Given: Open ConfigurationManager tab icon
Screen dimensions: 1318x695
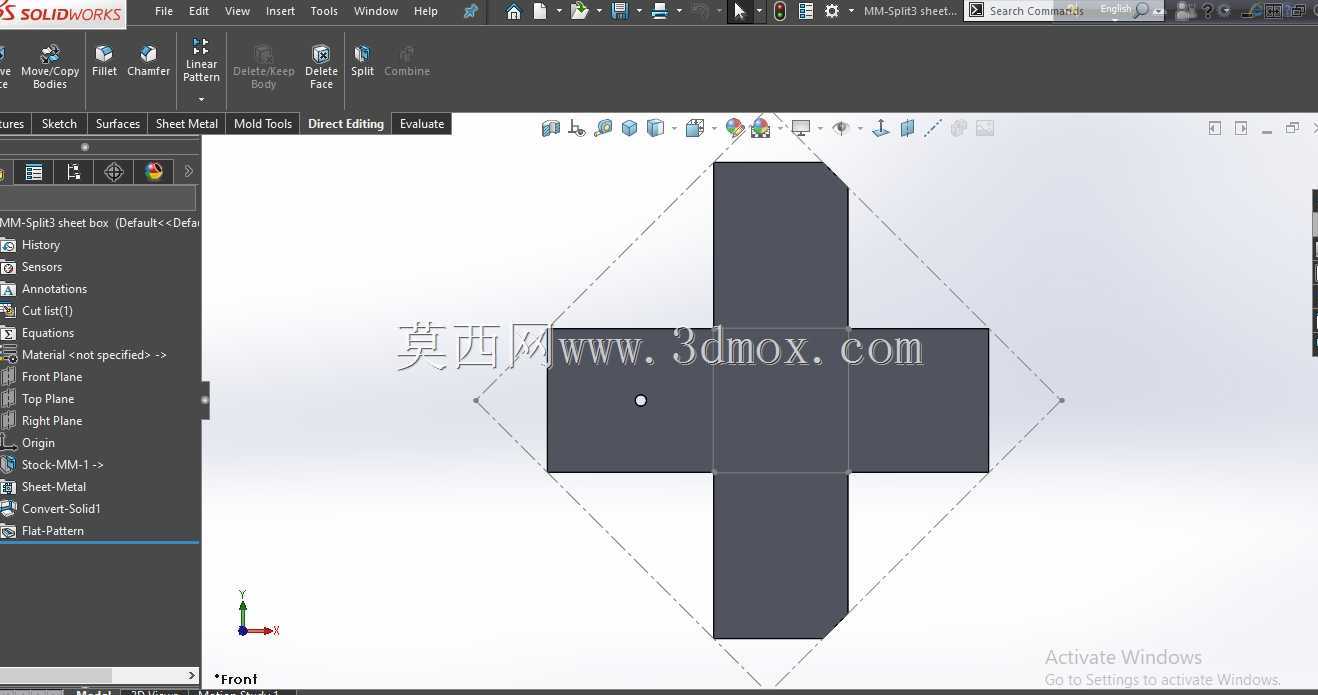Looking at the screenshot, I should 74,172.
